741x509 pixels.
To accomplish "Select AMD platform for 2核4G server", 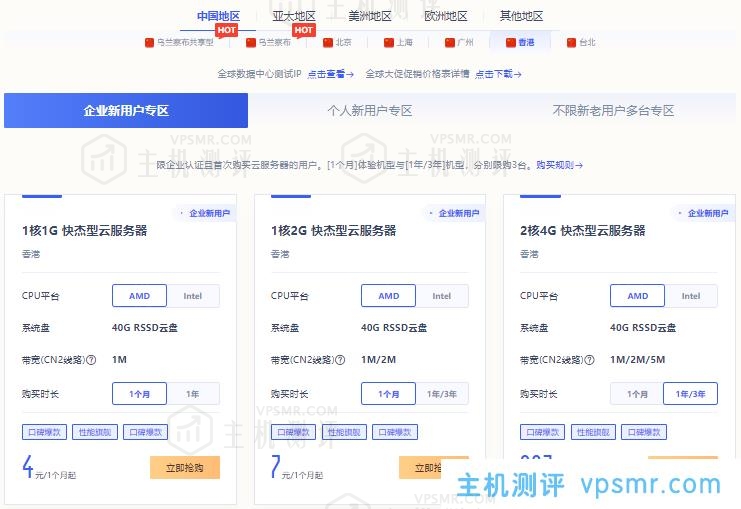I will [x=638, y=296].
